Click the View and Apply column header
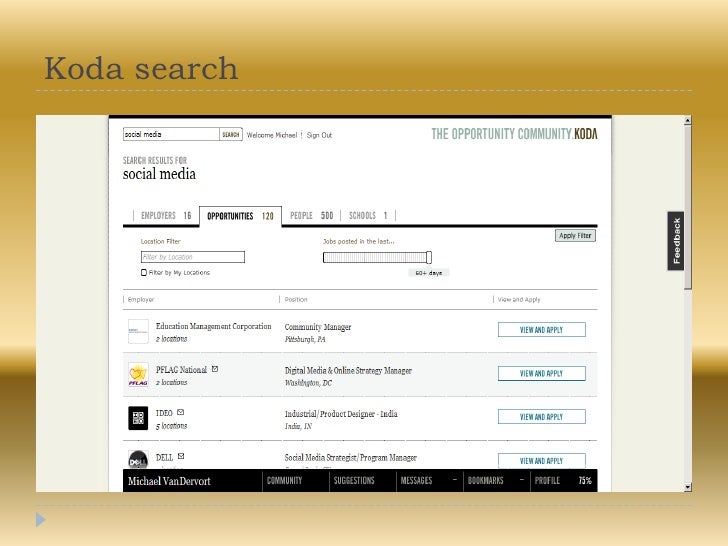 (x=519, y=299)
